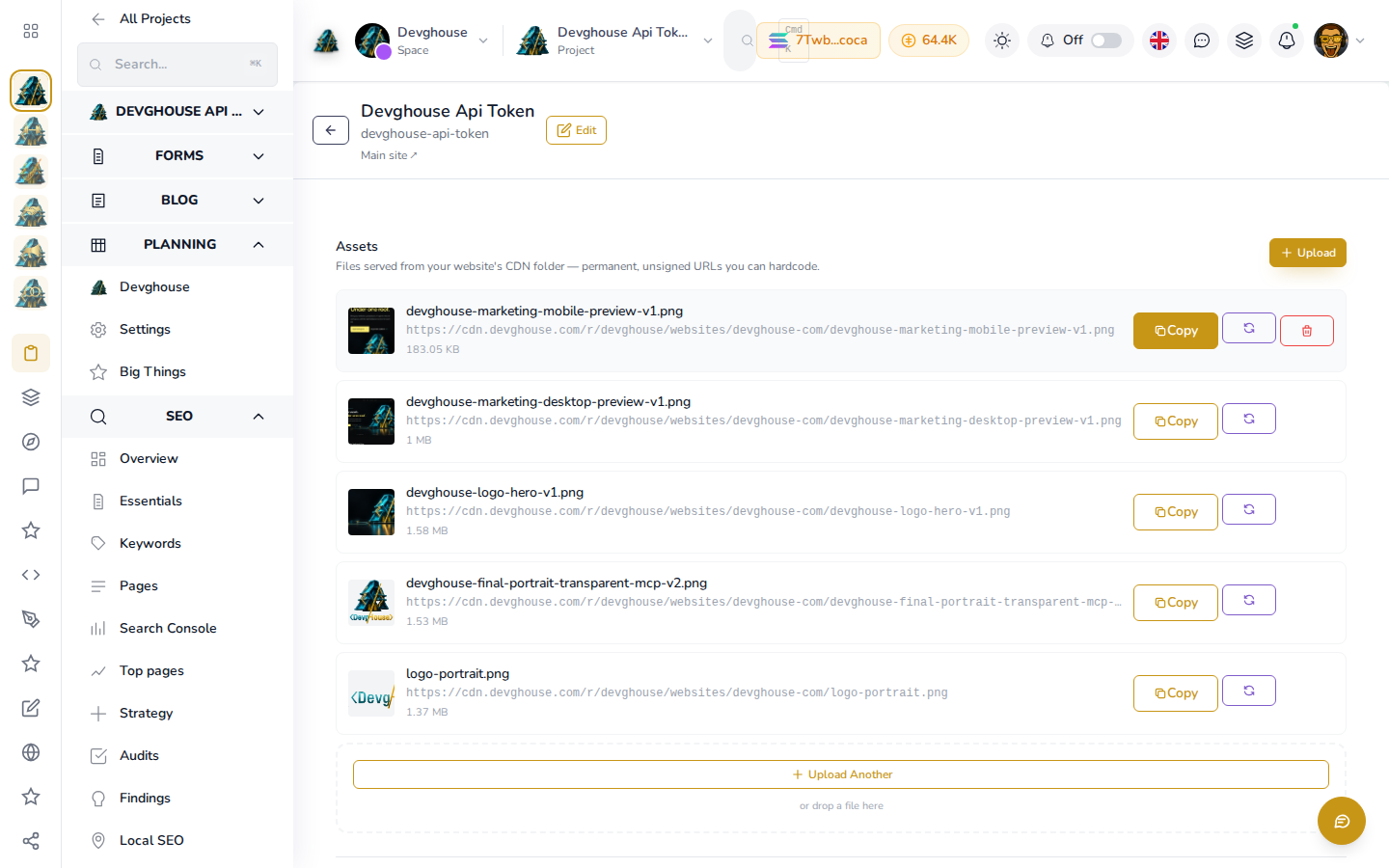
Task: Copy URL of logo-portrait.png
Action: coord(1176,693)
